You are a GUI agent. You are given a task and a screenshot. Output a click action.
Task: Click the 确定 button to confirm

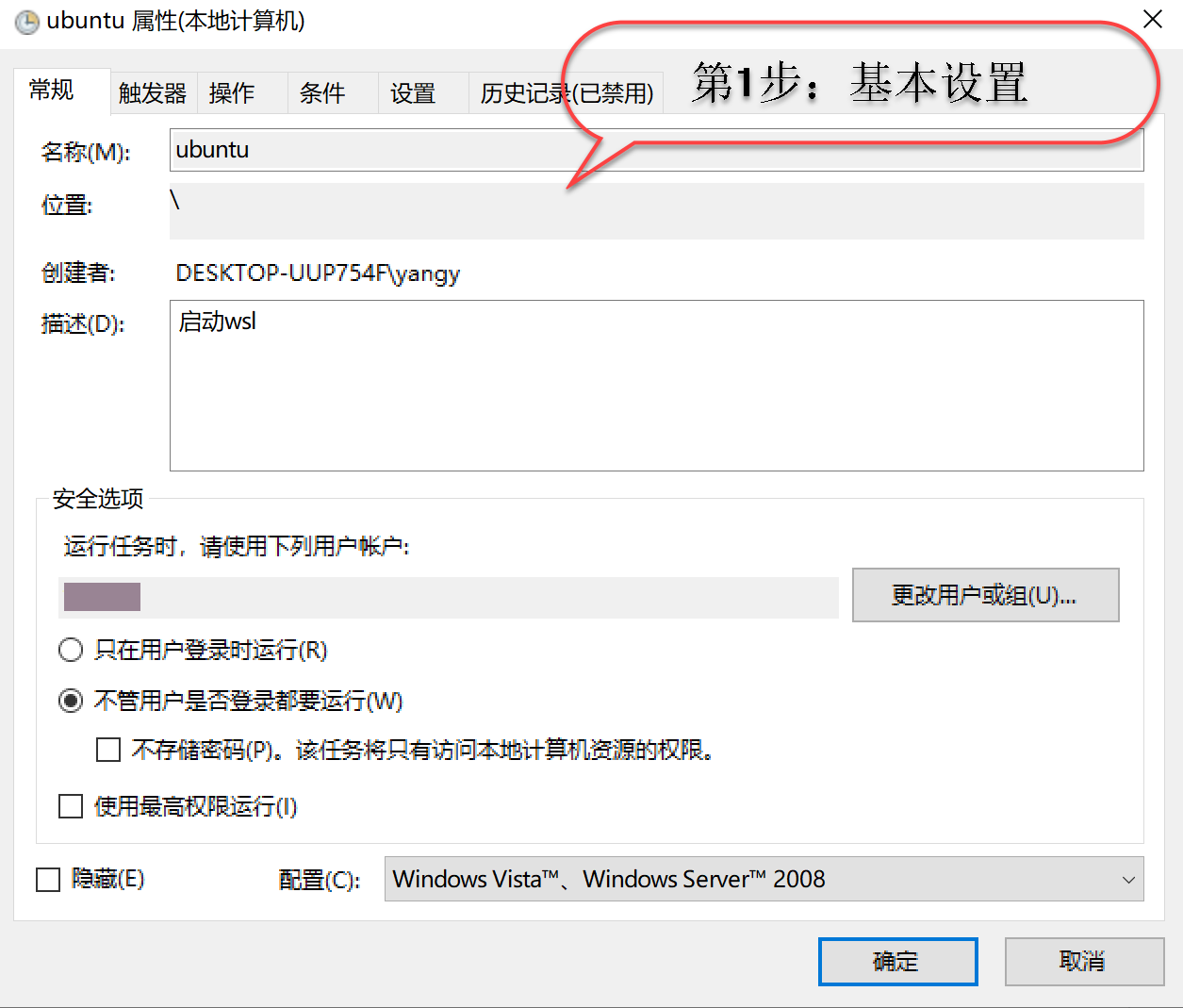(x=896, y=962)
